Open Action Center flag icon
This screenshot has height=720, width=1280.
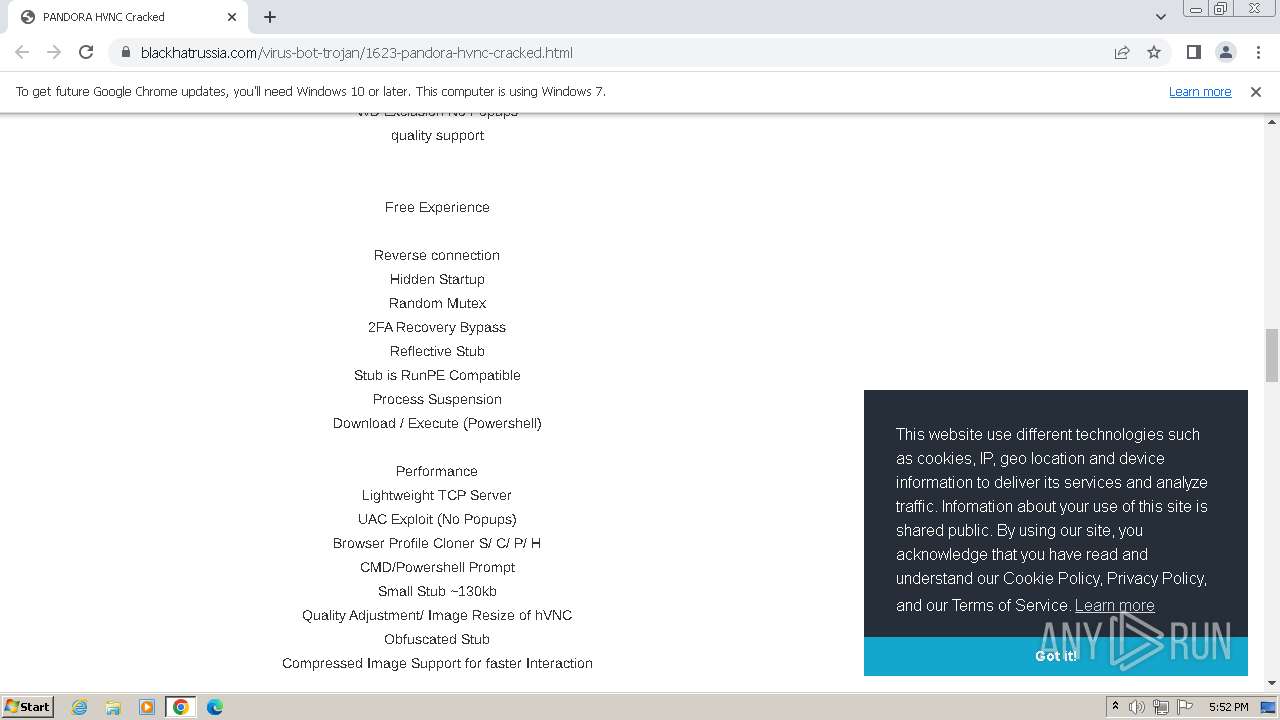tap(1185, 707)
